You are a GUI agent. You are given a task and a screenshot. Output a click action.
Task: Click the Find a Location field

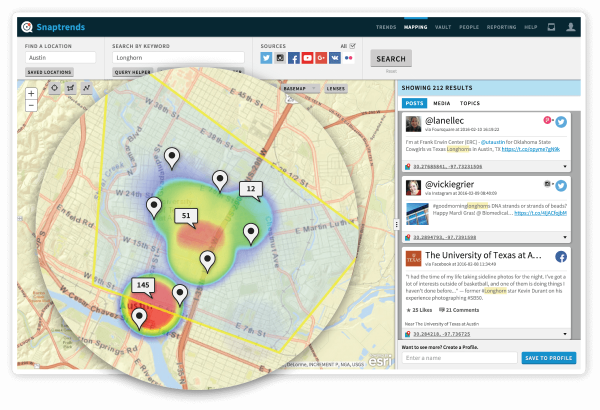60,57
